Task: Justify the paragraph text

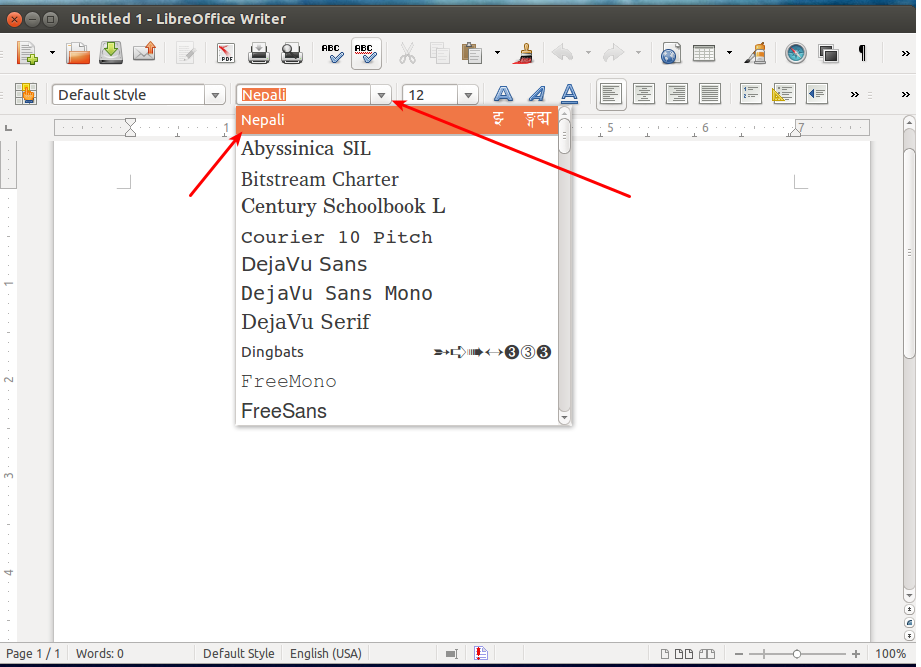Action: pyautogui.click(x=710, y=94)
